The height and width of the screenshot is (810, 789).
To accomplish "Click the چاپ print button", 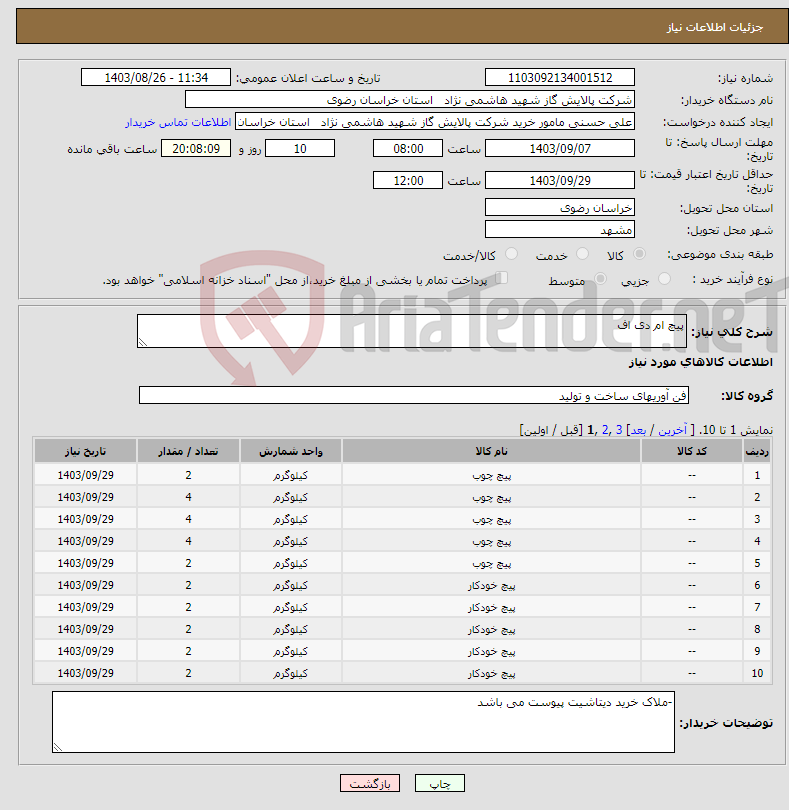I will (440, 783).
